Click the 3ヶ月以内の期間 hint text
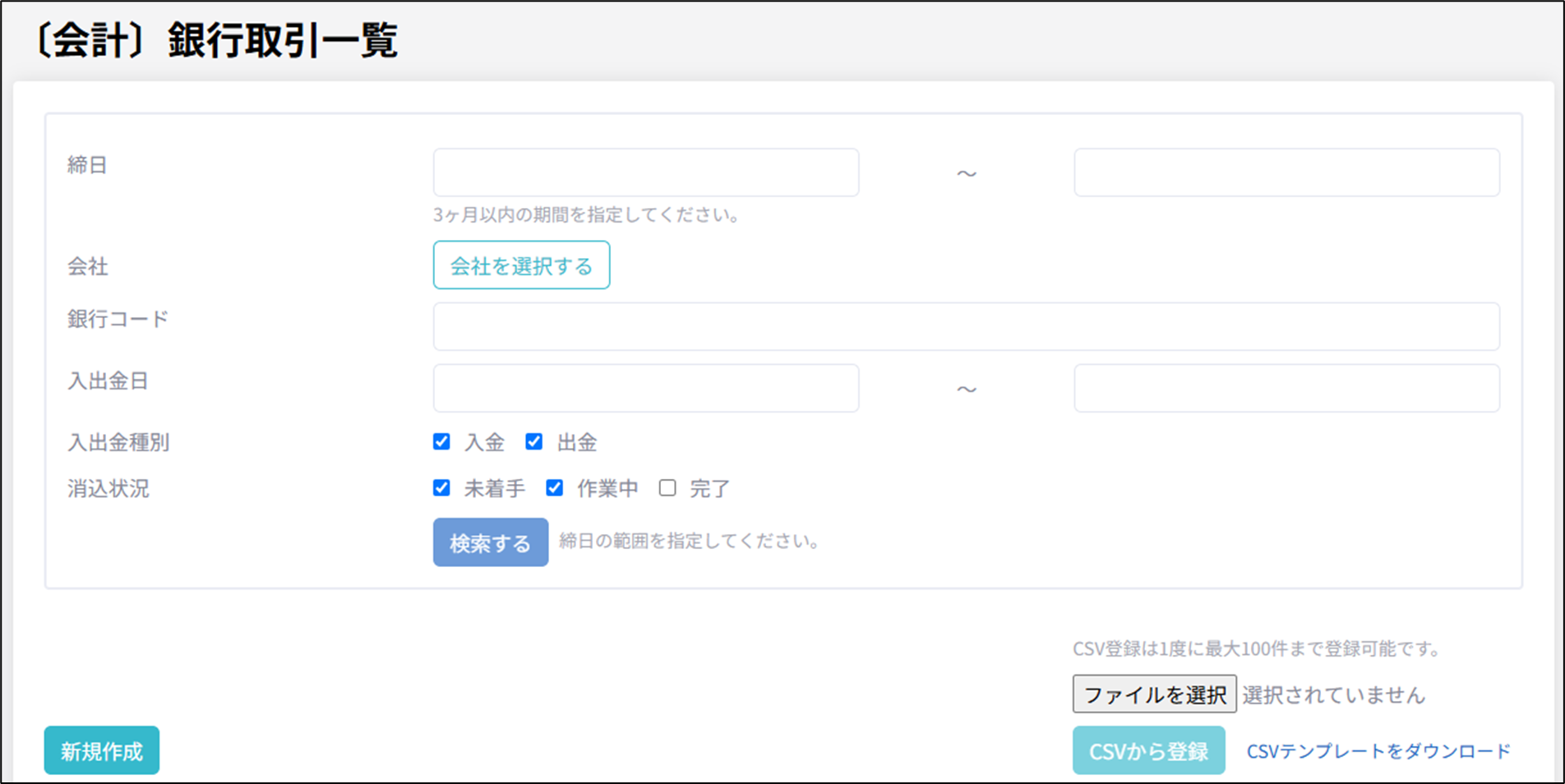The image size is (1565, 784). [x=587, y=215]
